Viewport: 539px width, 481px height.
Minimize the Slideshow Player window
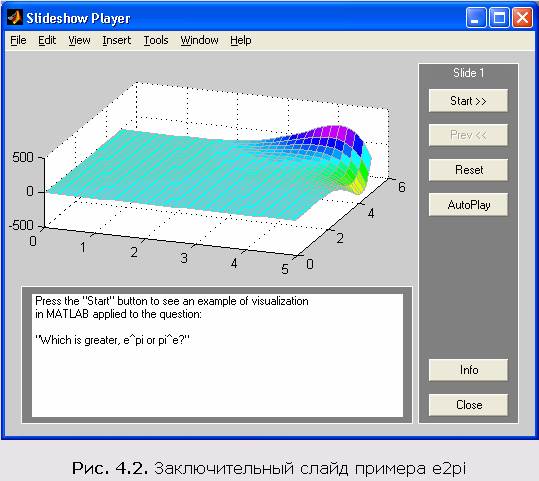pos(475,17)
